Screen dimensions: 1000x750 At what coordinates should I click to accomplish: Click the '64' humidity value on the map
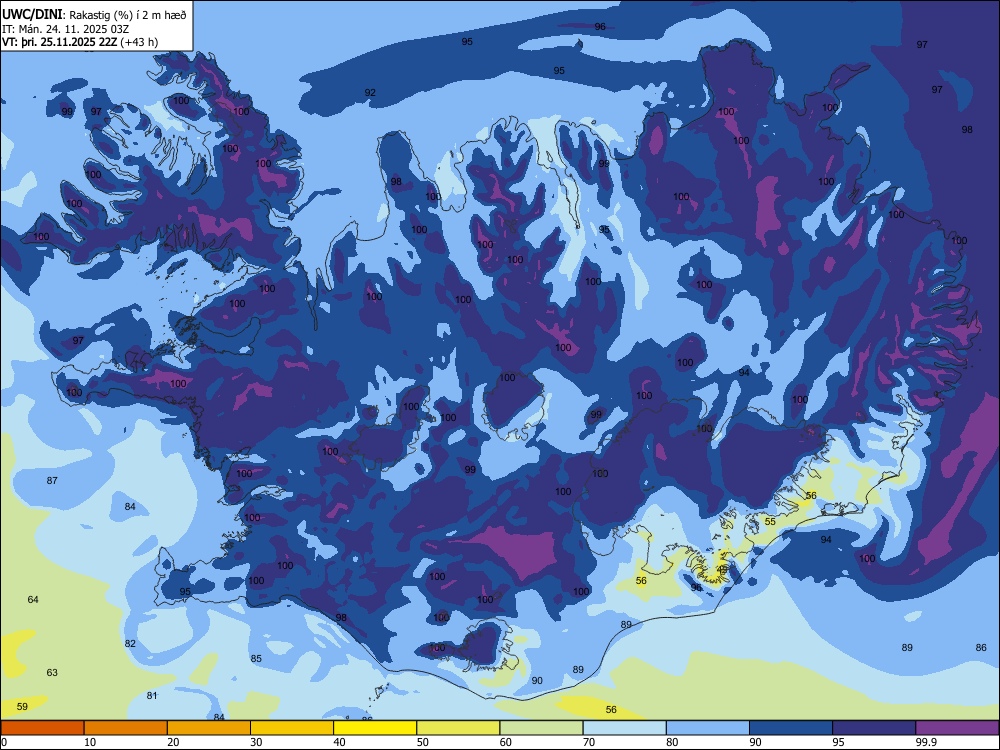[33, 599]
